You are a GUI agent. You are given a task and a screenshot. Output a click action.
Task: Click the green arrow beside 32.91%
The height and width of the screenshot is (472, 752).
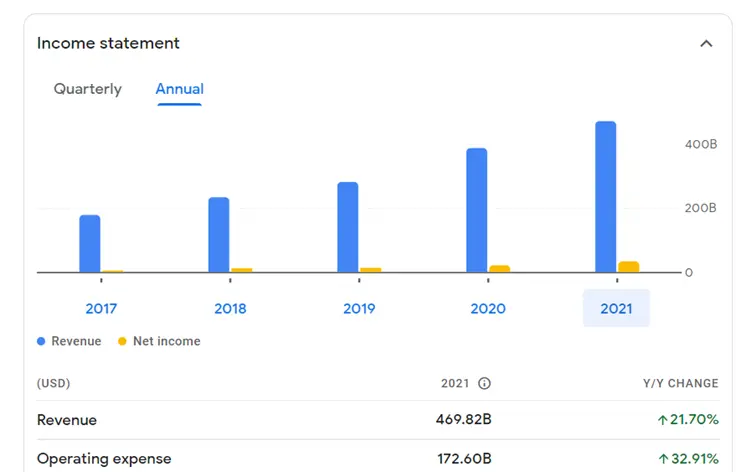[x=662, y=460]
